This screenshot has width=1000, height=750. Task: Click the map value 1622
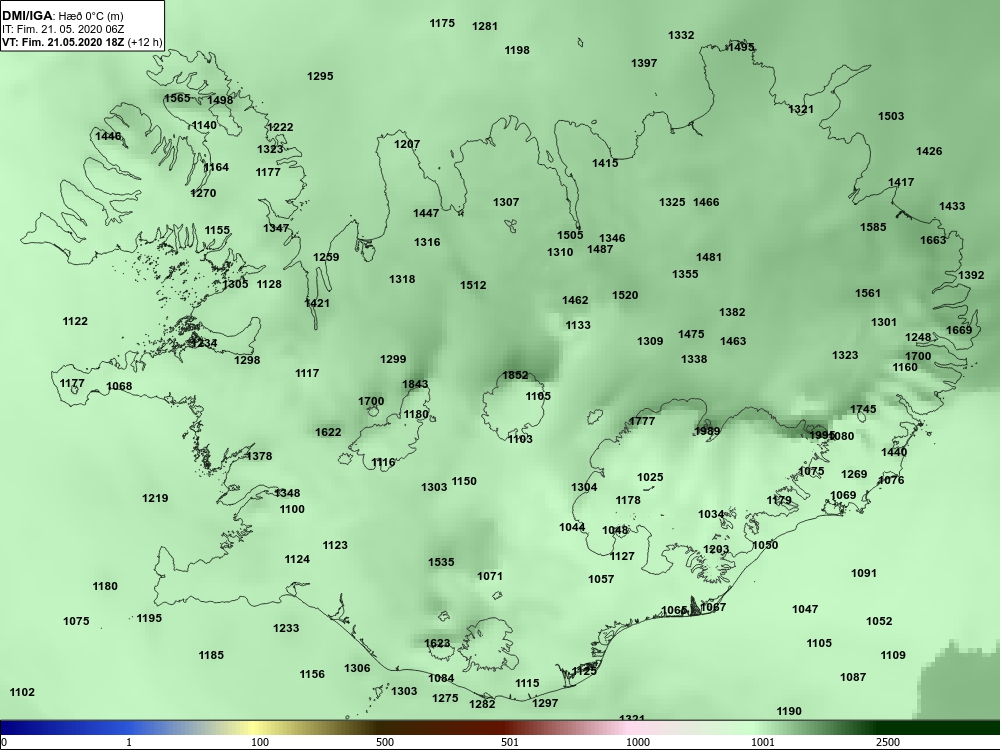pyautogui.click(x=328, y=432)
